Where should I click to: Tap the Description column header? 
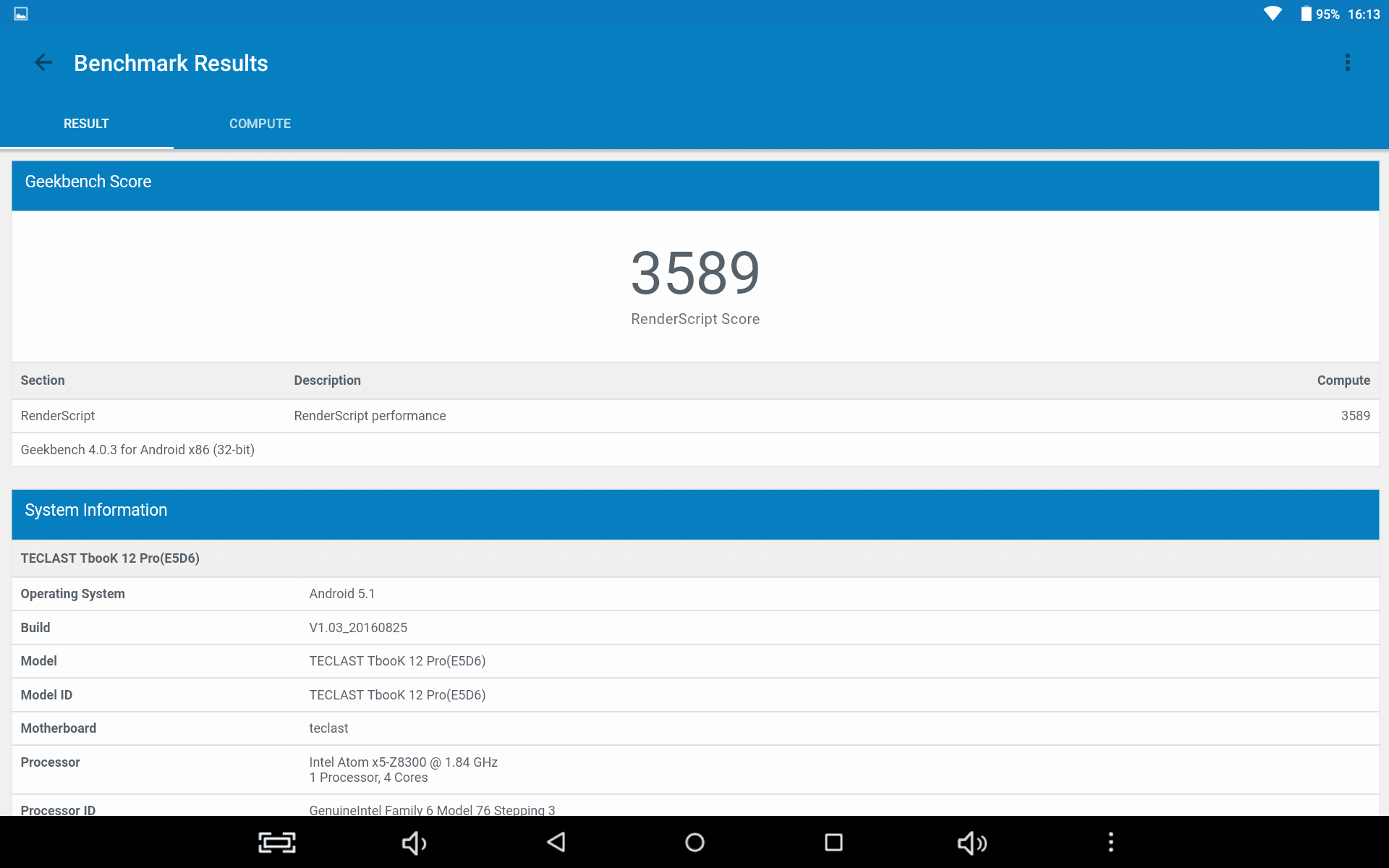(x=327, y=380)
